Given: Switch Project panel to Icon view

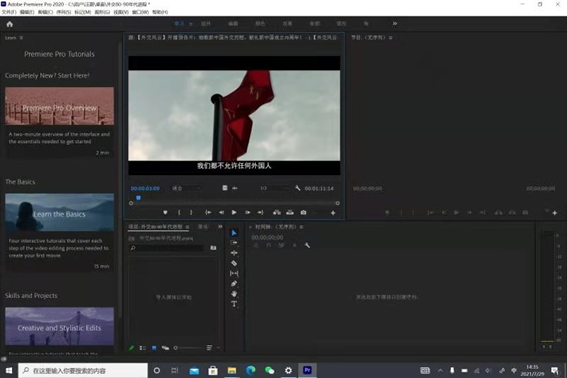Looking at the screenshot, I should tap(154, 348).
